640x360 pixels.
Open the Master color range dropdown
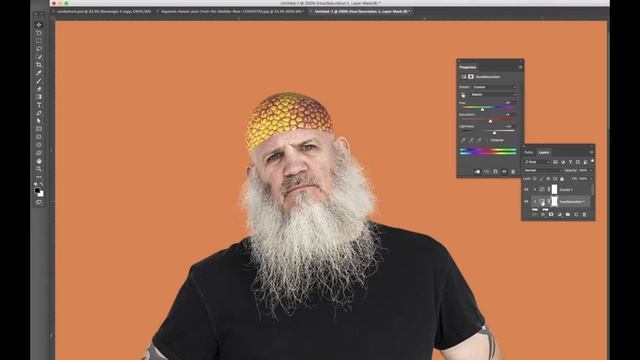point(494,95)
